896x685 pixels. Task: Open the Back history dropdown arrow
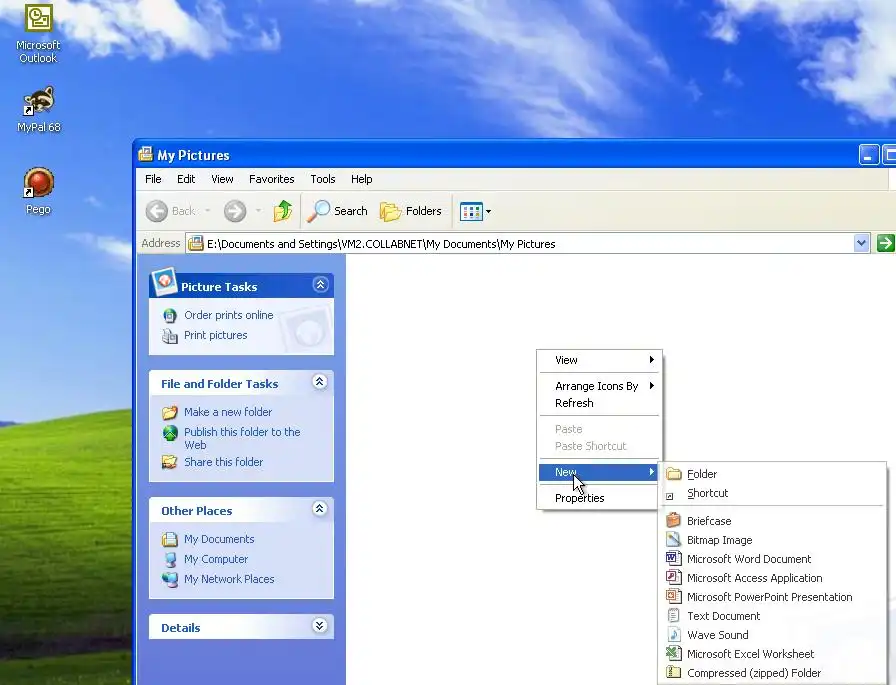pyautogui.click(x=207, y=211)
